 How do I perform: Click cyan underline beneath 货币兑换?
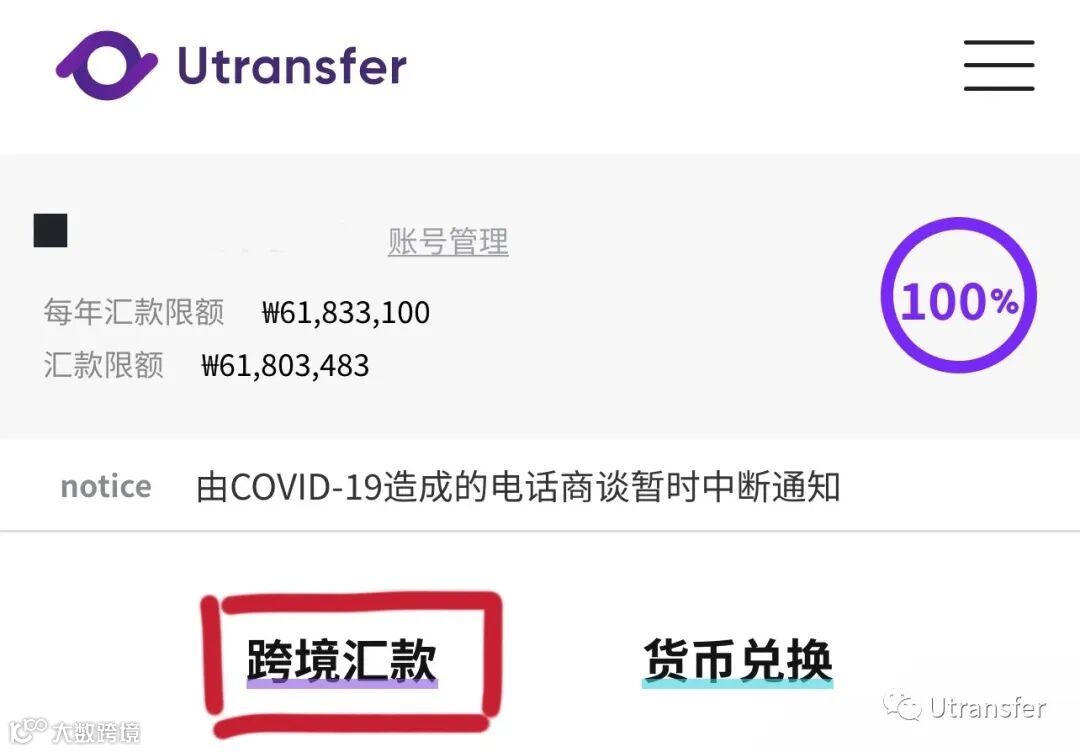click(738, 684)
